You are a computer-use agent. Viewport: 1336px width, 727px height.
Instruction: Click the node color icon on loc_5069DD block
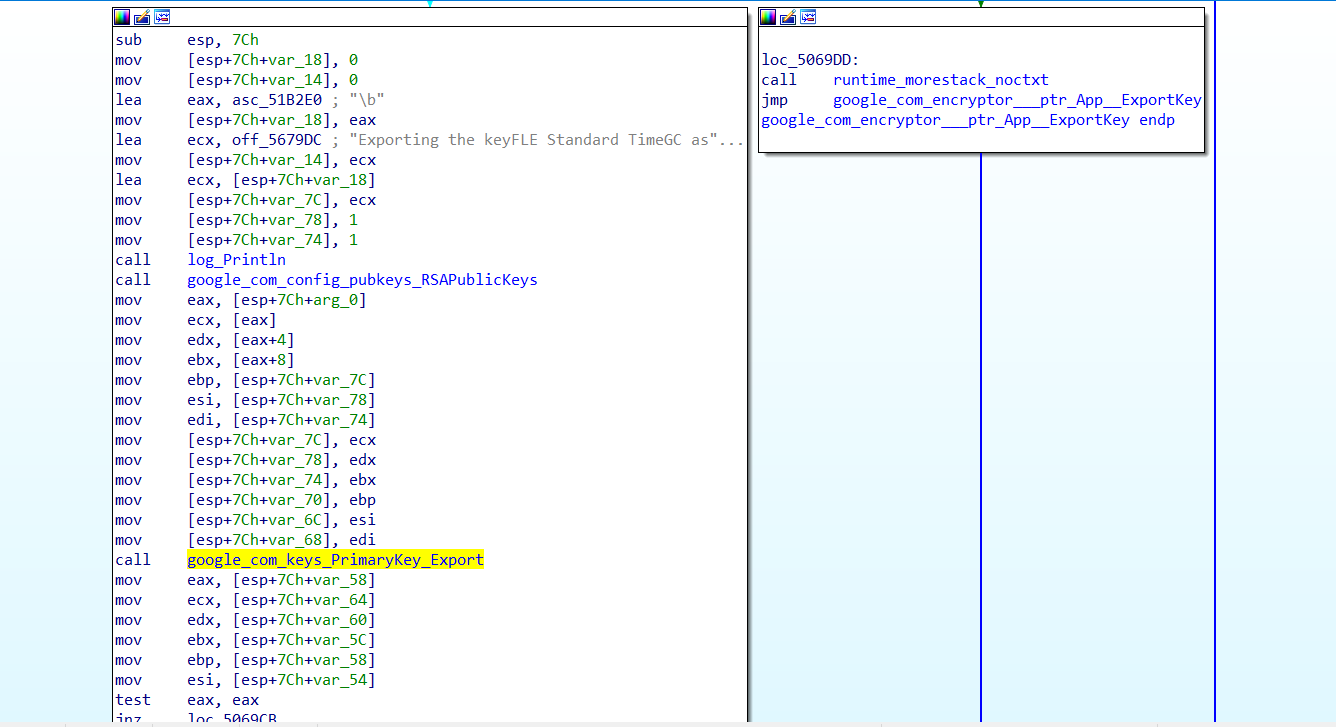coord(768,17)
